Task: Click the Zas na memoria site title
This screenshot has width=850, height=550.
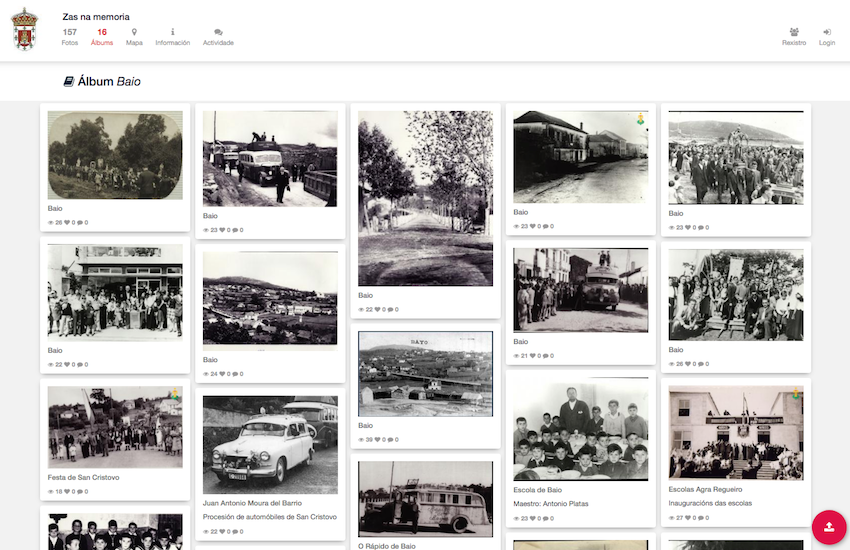Action: [96, 17]
